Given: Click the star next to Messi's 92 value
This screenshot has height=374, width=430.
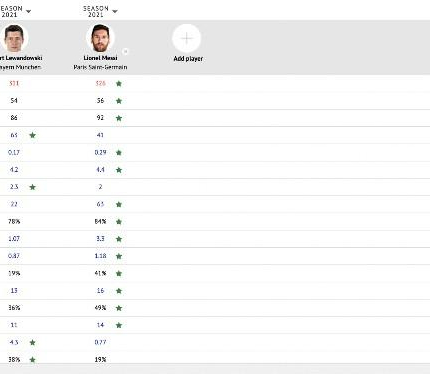Looking at the screenshot, I should pos(119,118).
